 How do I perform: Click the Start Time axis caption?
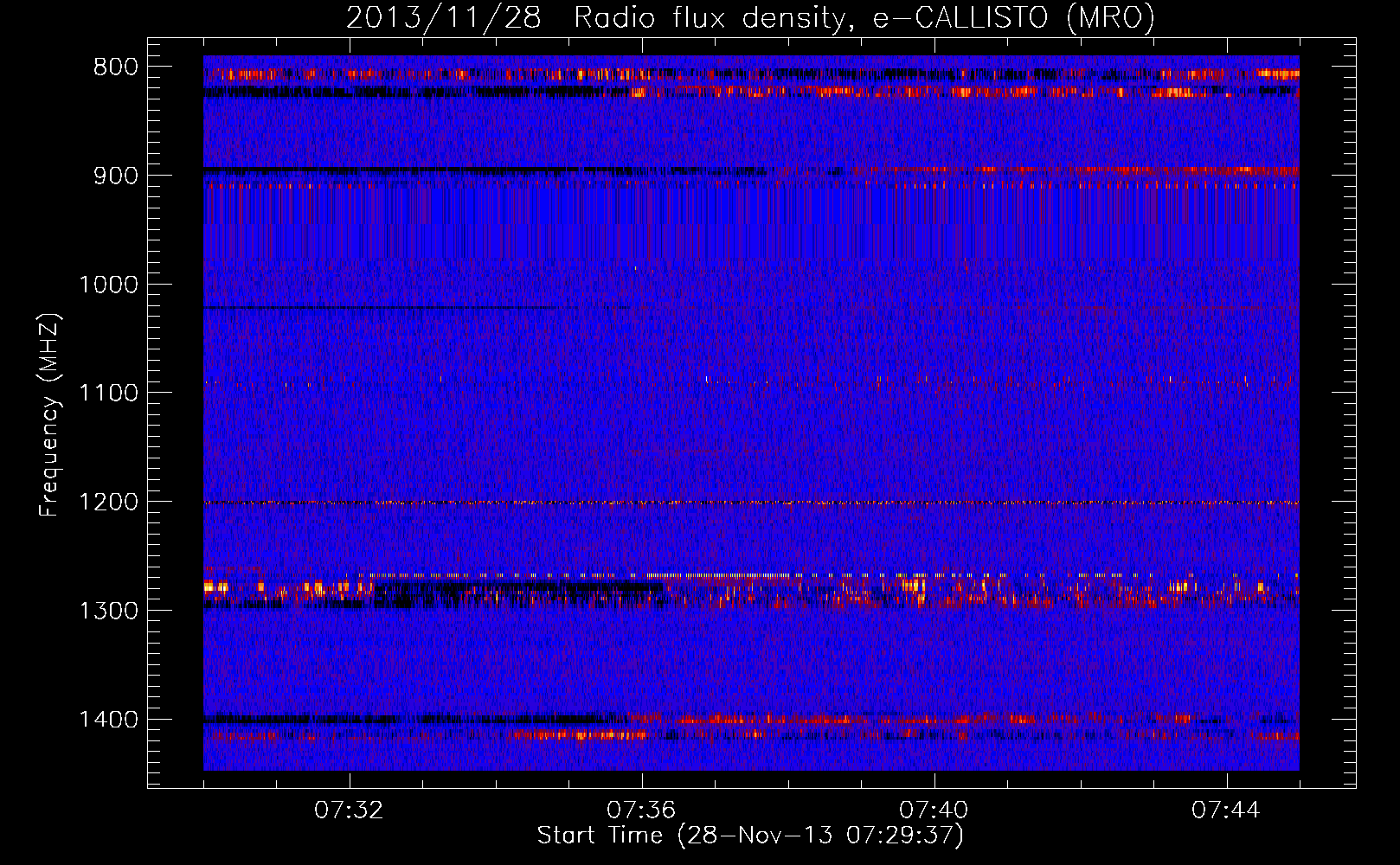click(x=750, y=836)
